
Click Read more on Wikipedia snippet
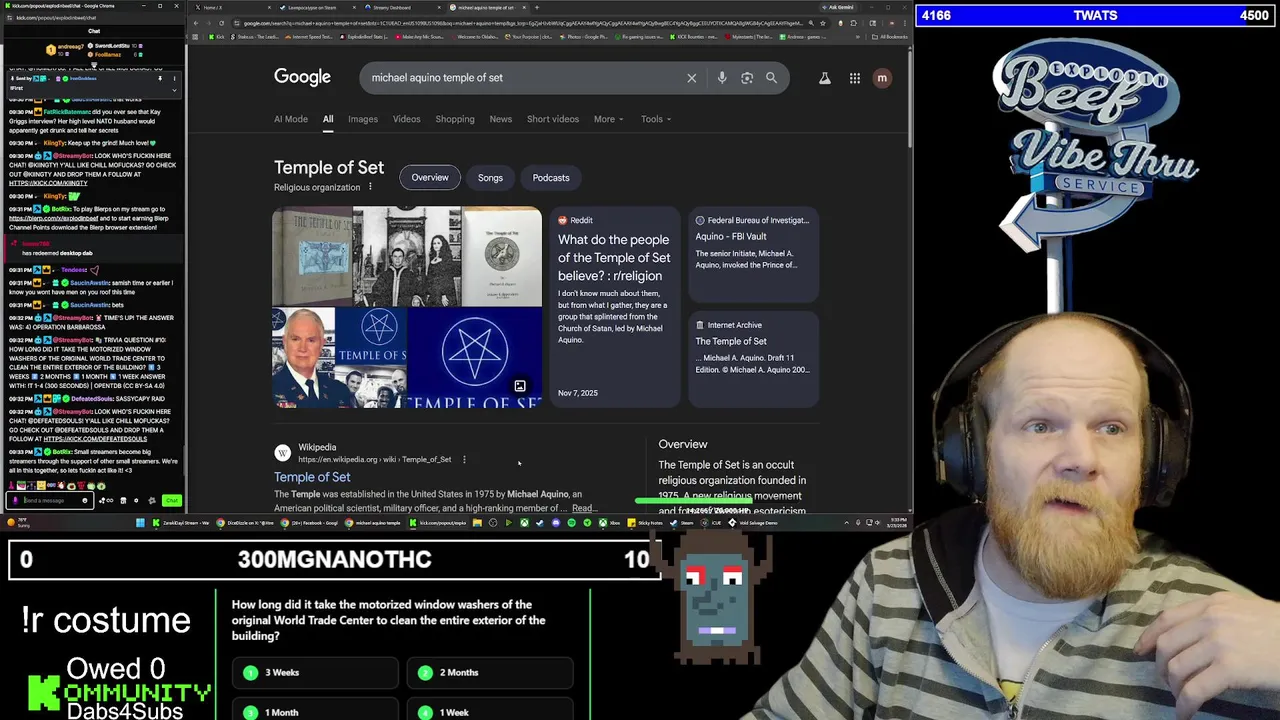pyautogui.click(x=585, y=508)
